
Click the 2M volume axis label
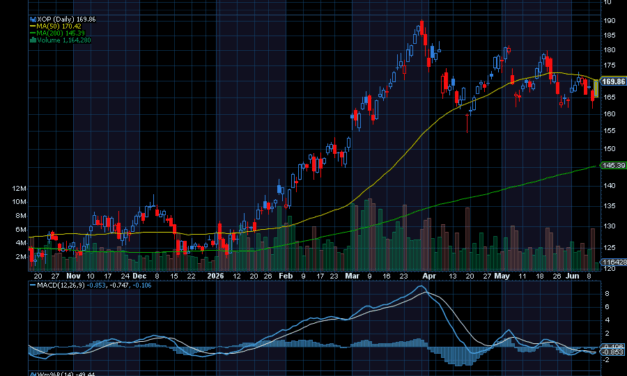21,257
